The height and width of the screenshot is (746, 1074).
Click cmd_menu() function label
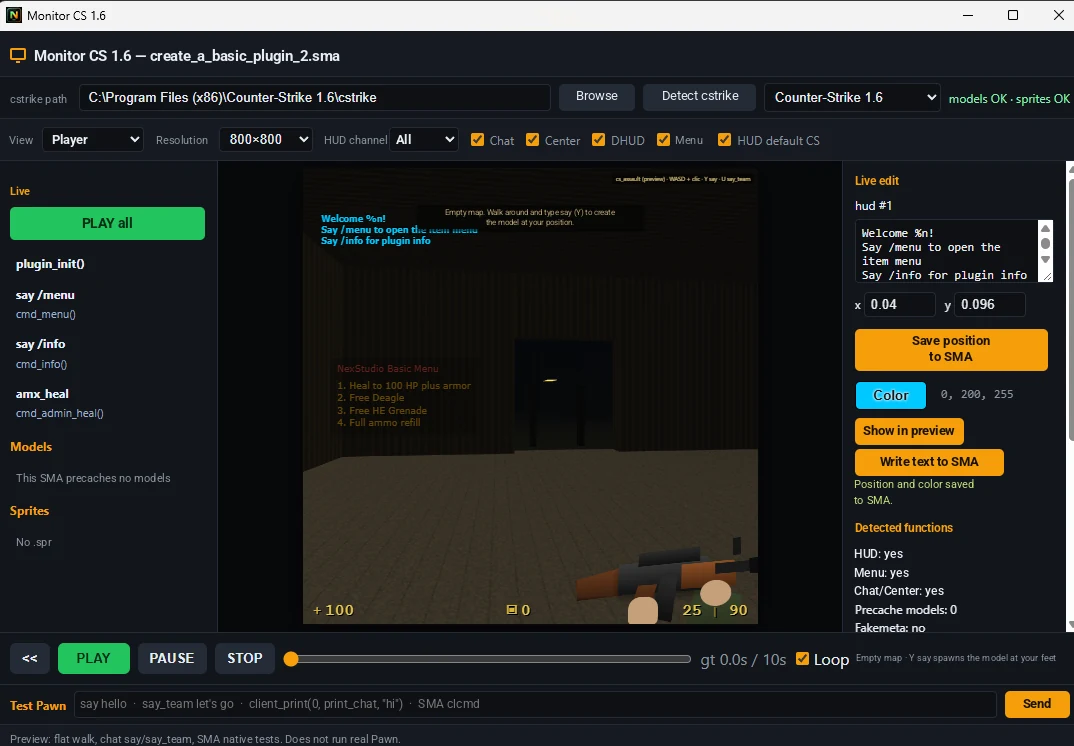(x=46, y=314)
